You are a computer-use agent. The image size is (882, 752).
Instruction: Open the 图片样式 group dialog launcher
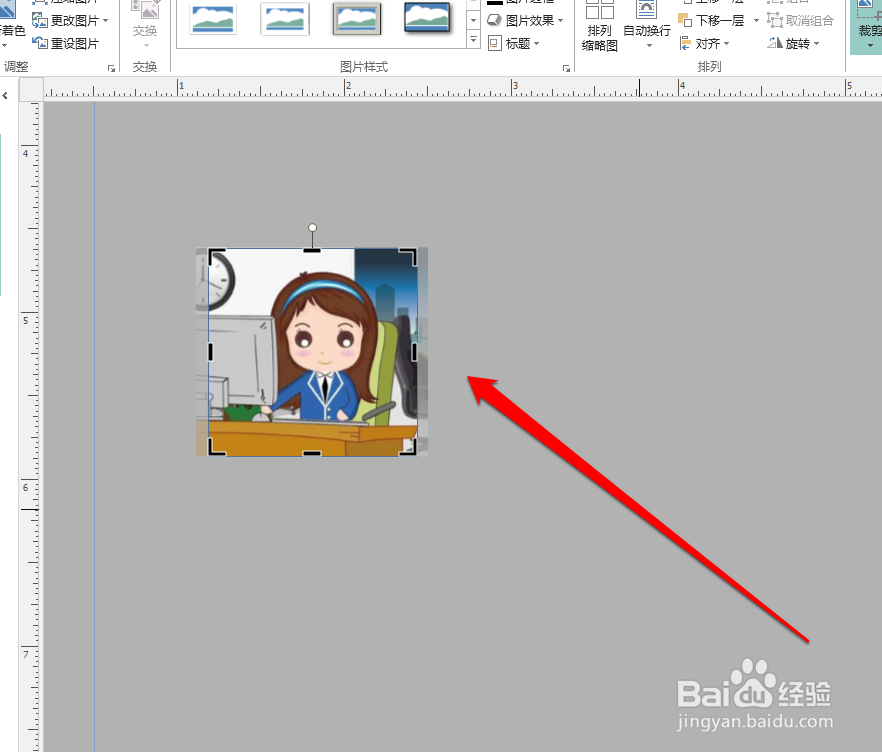[566, 68]
